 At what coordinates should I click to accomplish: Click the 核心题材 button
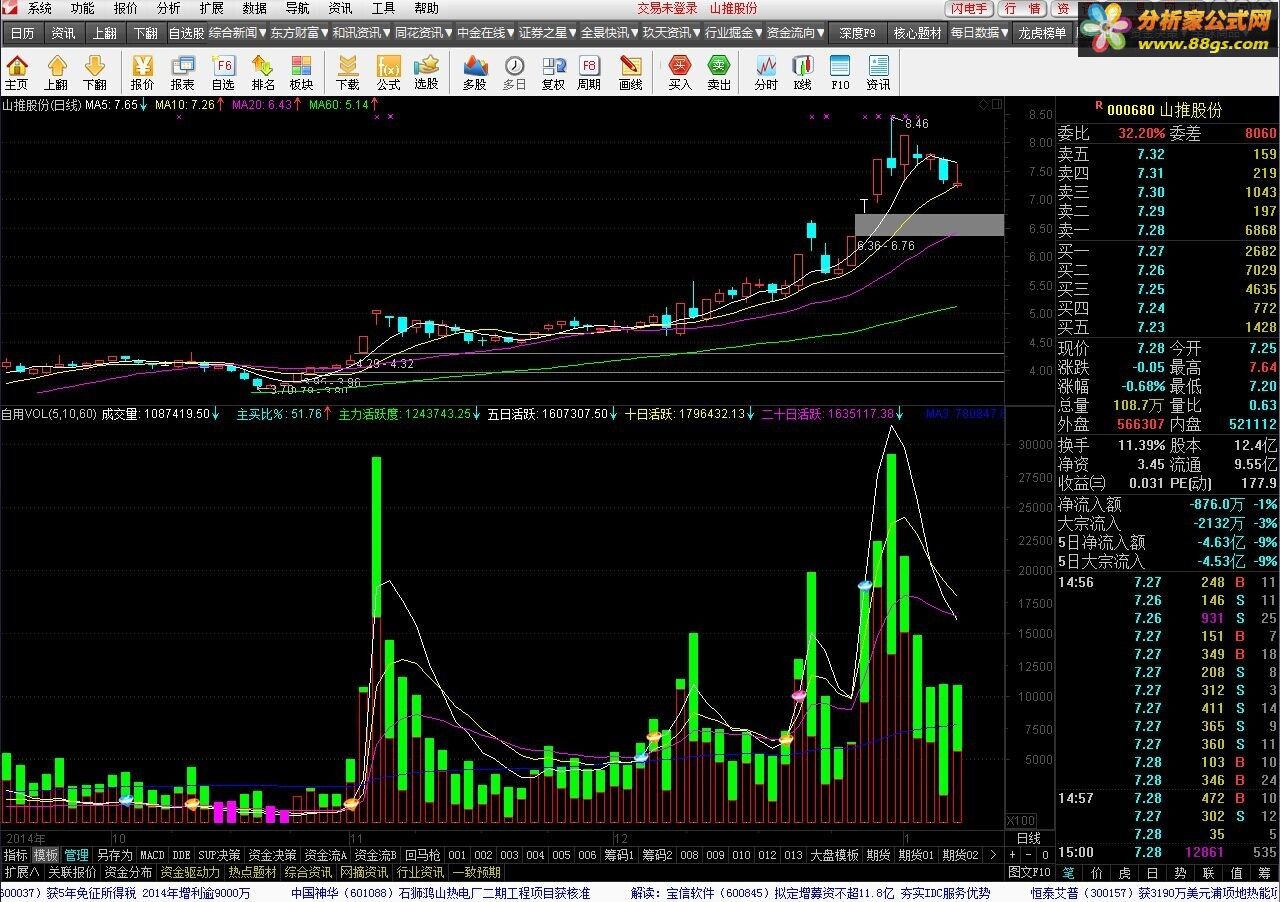[x=918, y=32]
